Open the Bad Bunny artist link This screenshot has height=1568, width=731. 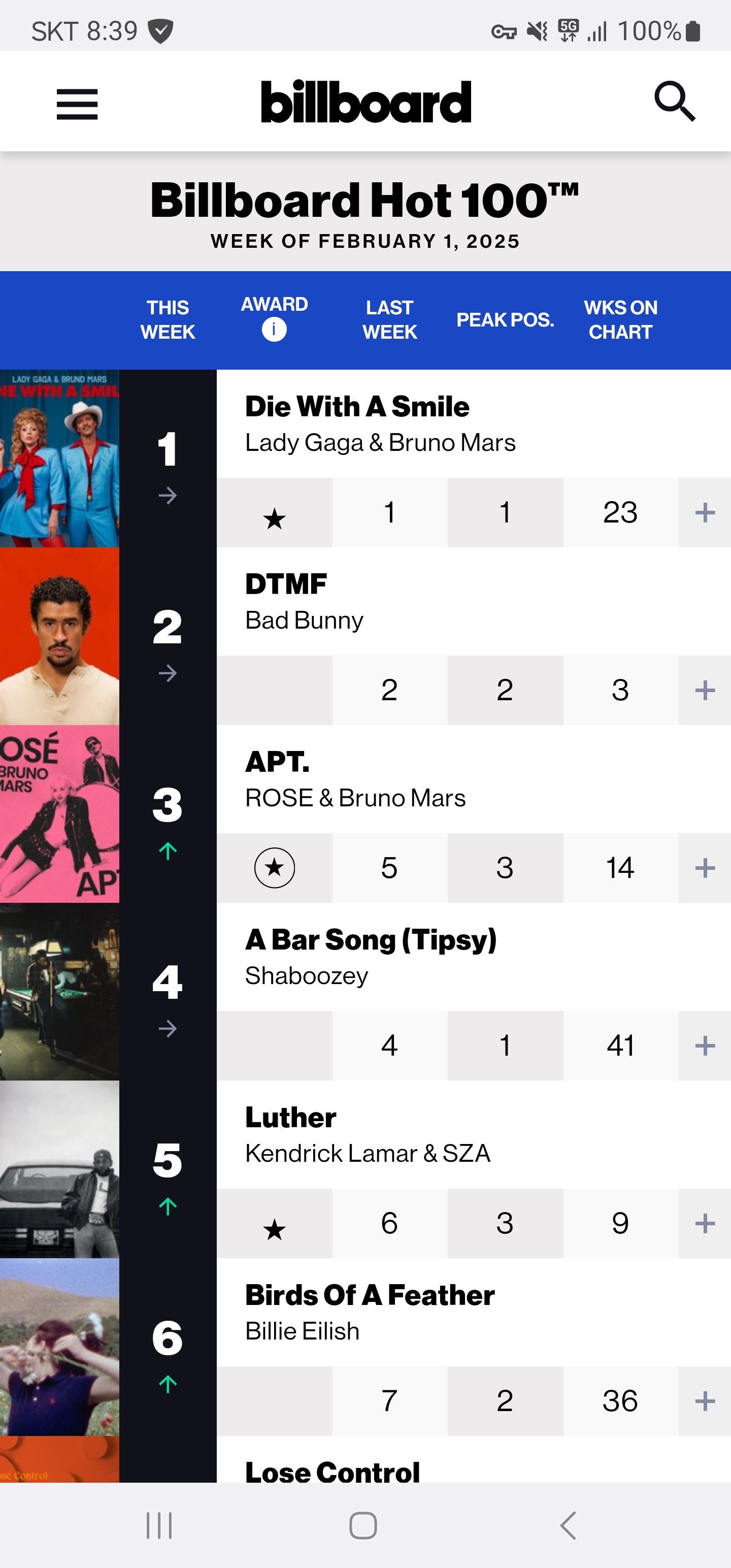pos(305,620)
